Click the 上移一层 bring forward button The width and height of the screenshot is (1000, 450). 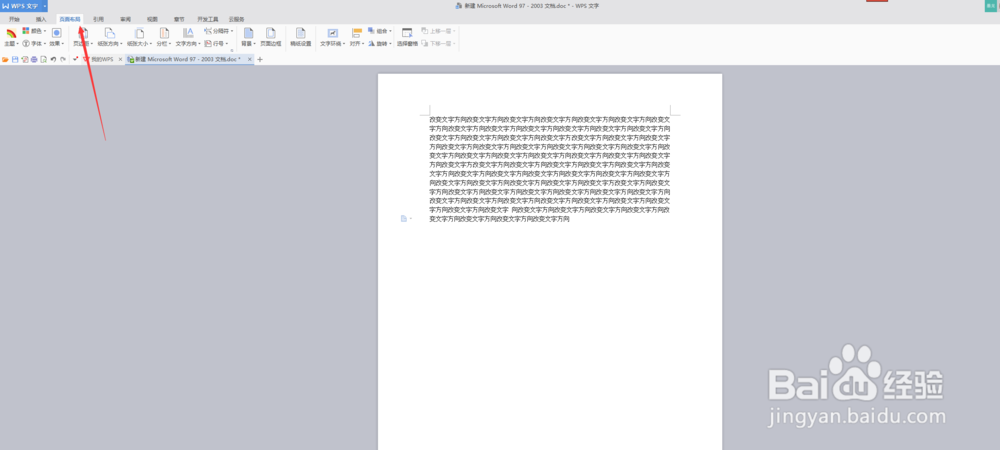[438, 31]
